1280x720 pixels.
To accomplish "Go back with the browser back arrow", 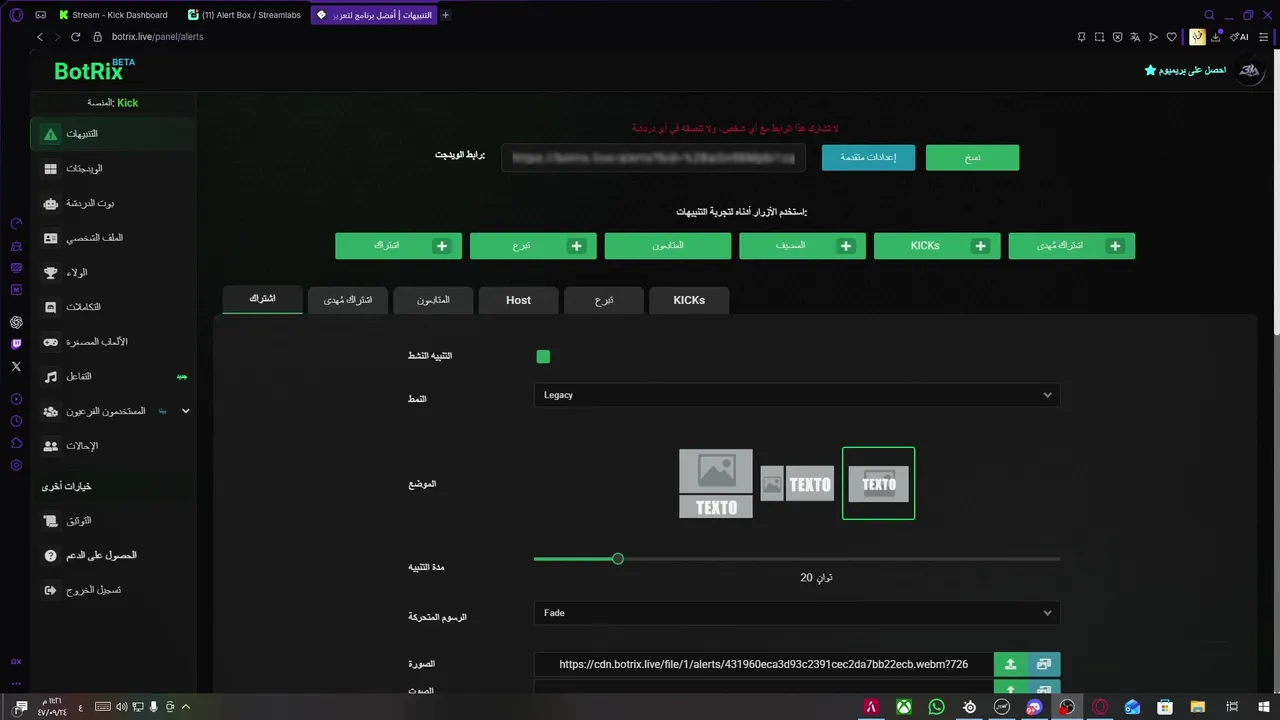I will pos(40,37).
